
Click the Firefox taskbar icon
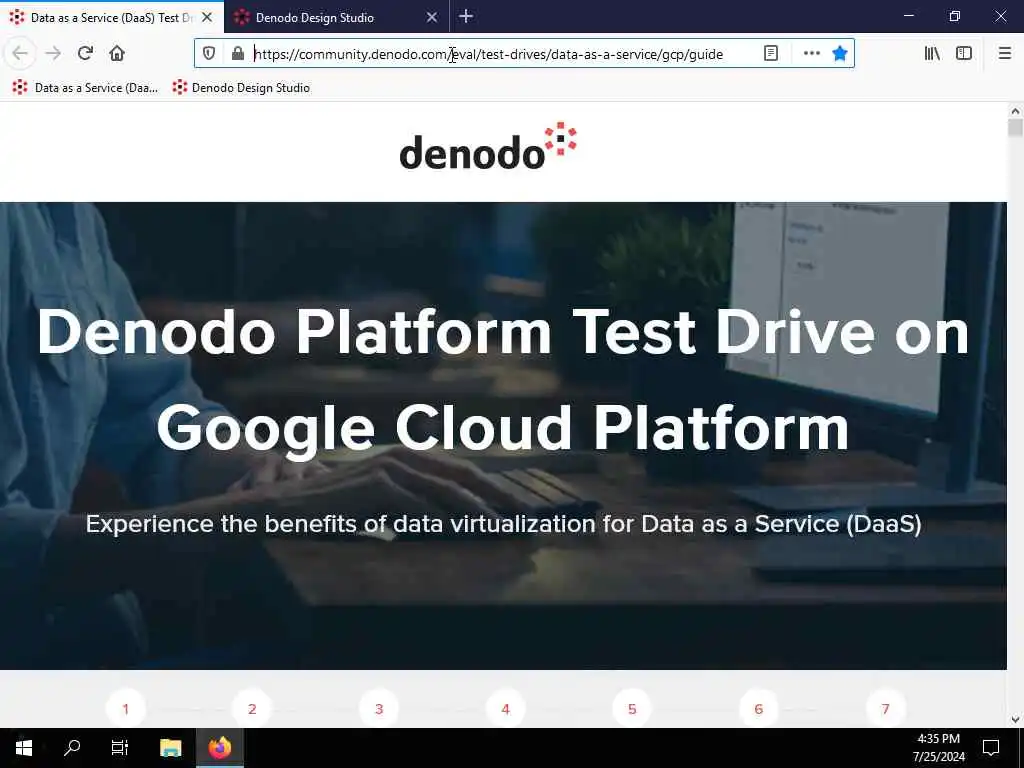pyautogui.click(x=220, y=748)
